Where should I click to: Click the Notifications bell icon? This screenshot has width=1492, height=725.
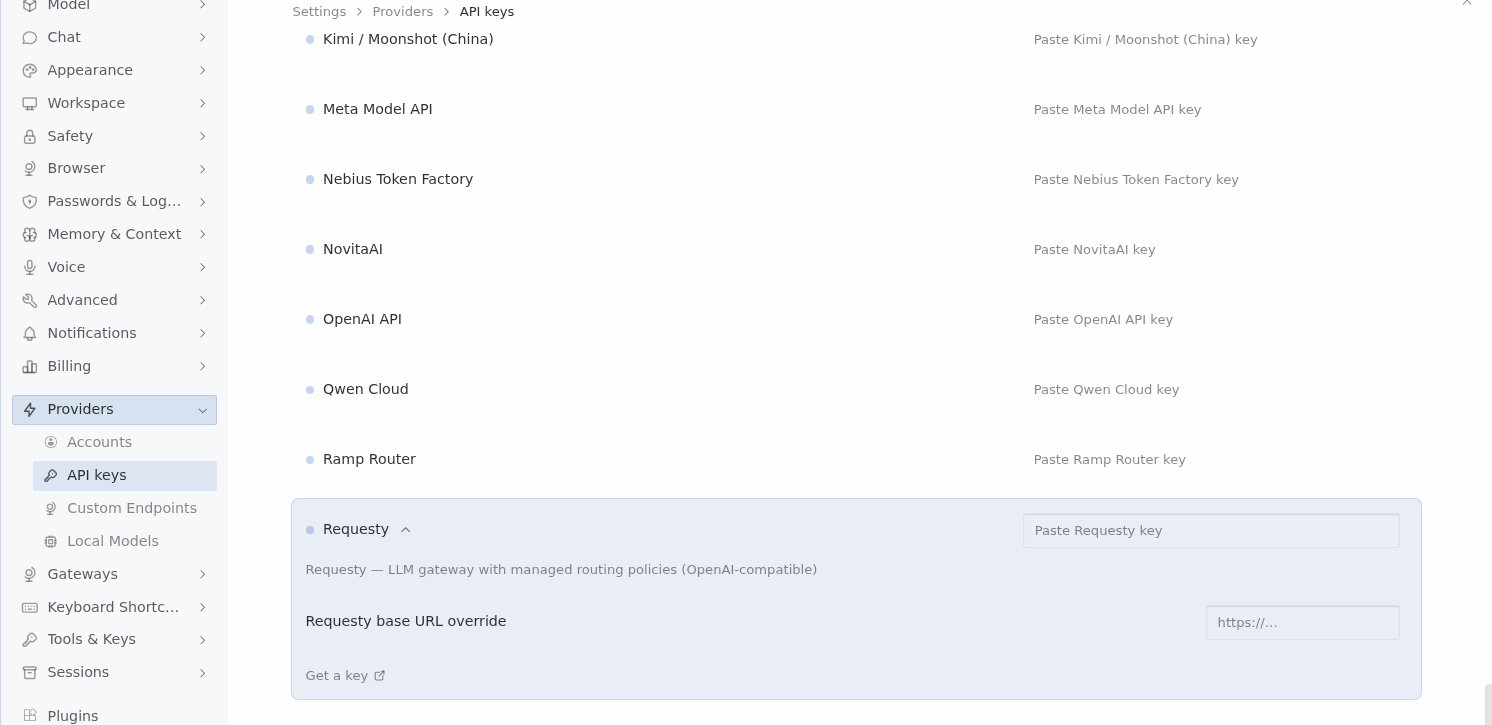[30, 334]
